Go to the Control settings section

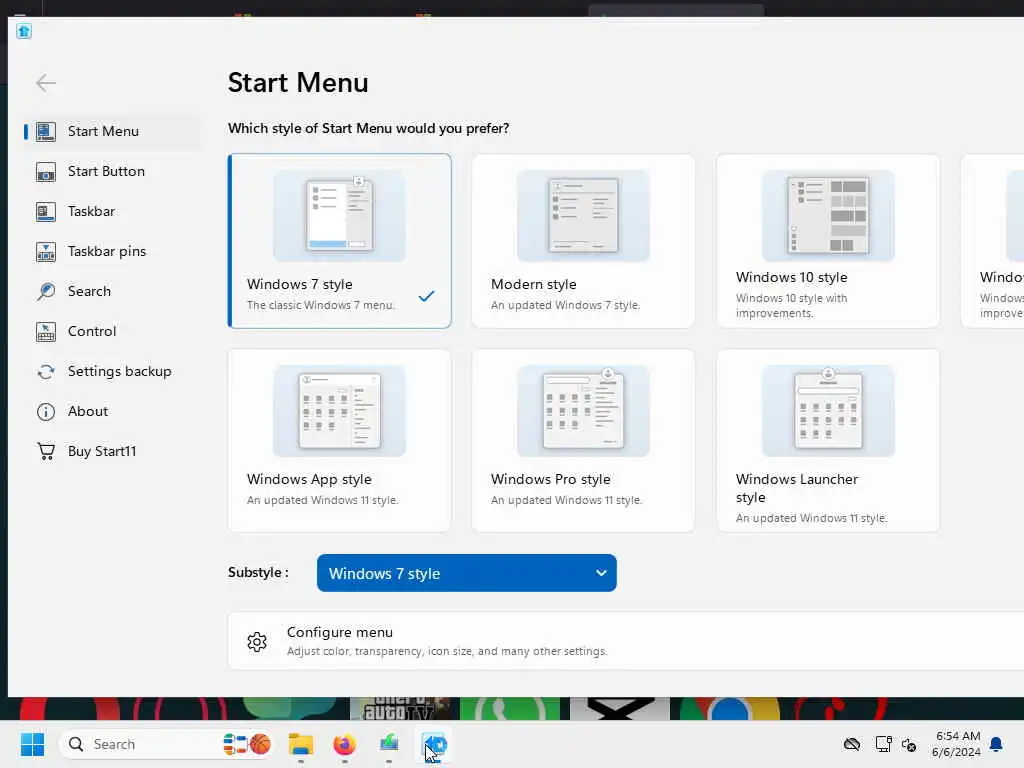(x=111, y=332)
